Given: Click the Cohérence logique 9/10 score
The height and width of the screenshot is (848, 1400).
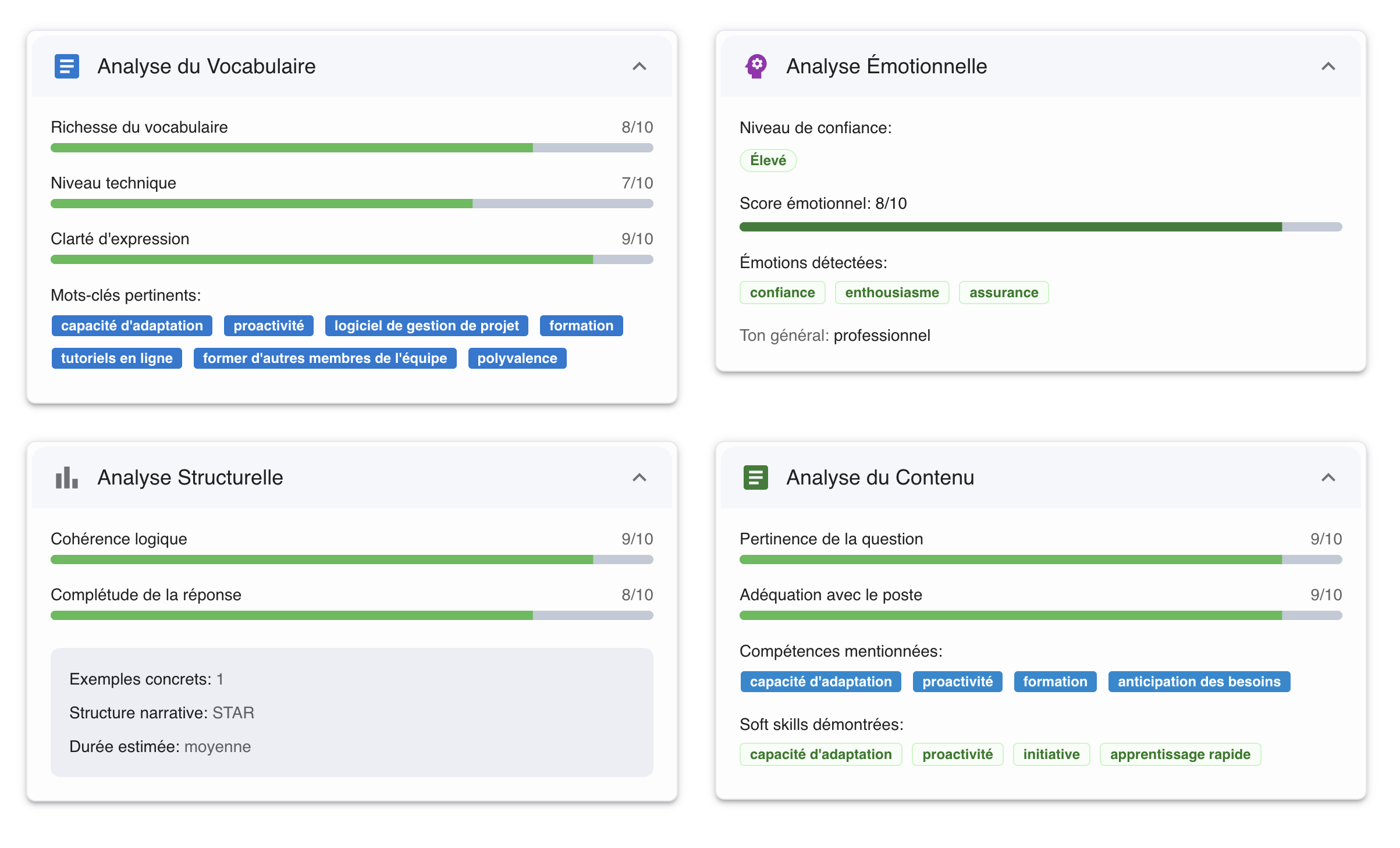Looking at the screenshot, I should click(637, 539).
